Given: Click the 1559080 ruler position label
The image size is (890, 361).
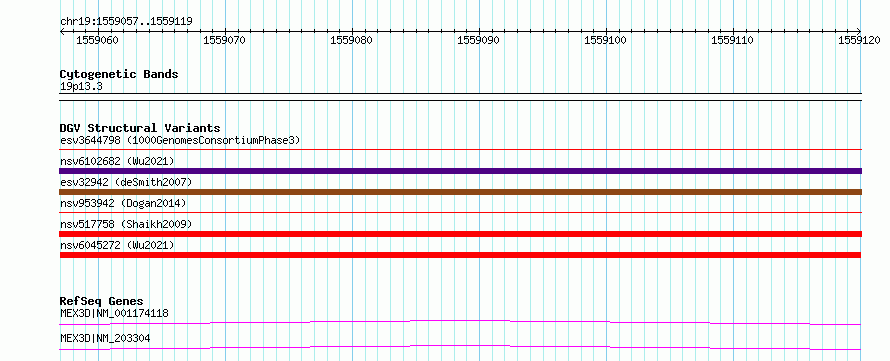Looking at the screenshot, I should tap(351, 40).
